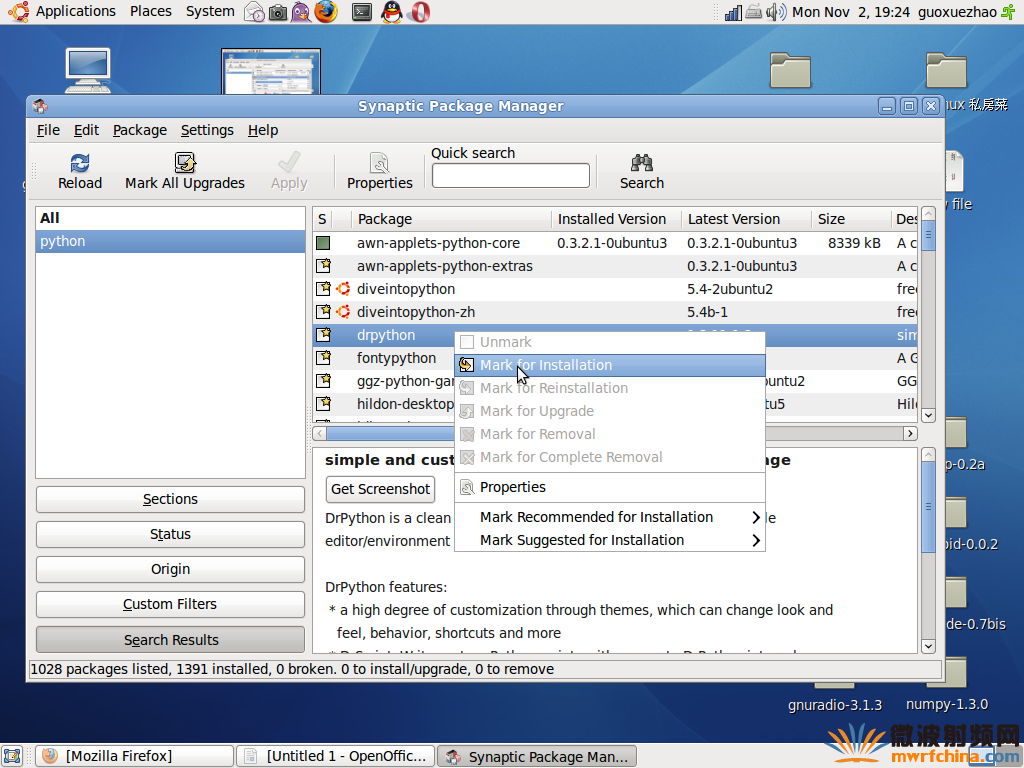Click the Sections button
Screen dimensions: 1024x768
point(170,499)
